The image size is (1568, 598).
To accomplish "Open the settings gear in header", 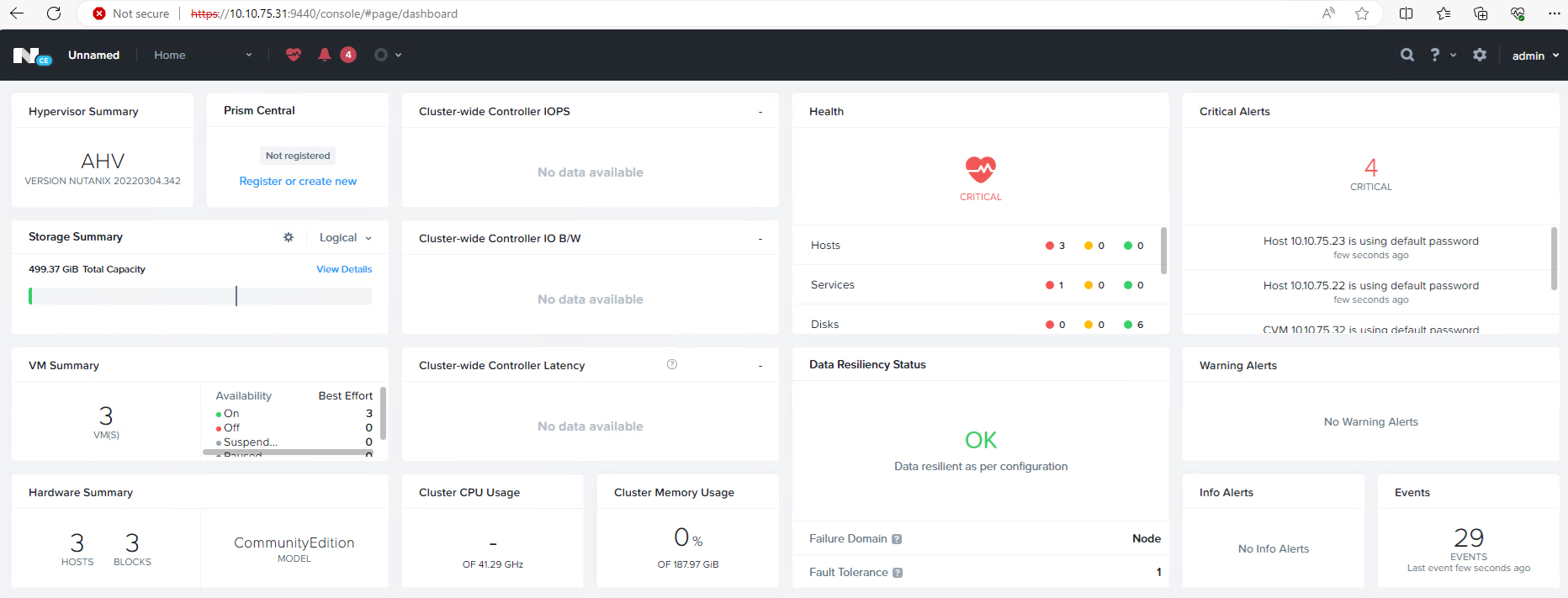I will pyautogui.click(x=1480, y=55).
